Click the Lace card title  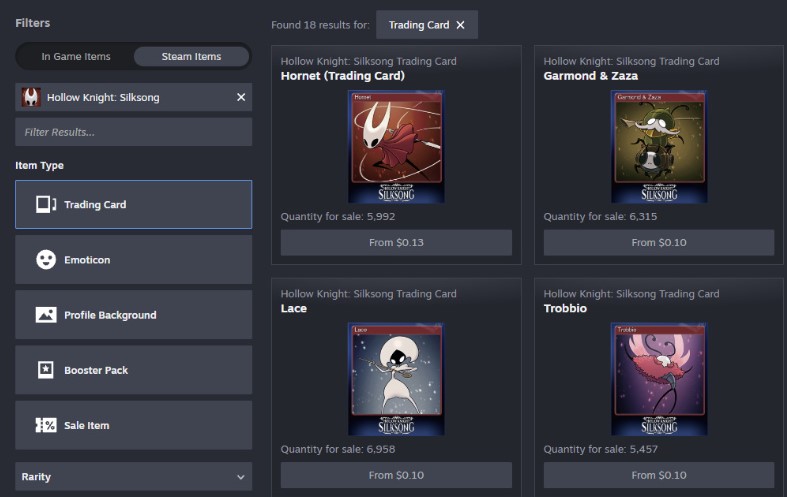[x=294, y=308]
